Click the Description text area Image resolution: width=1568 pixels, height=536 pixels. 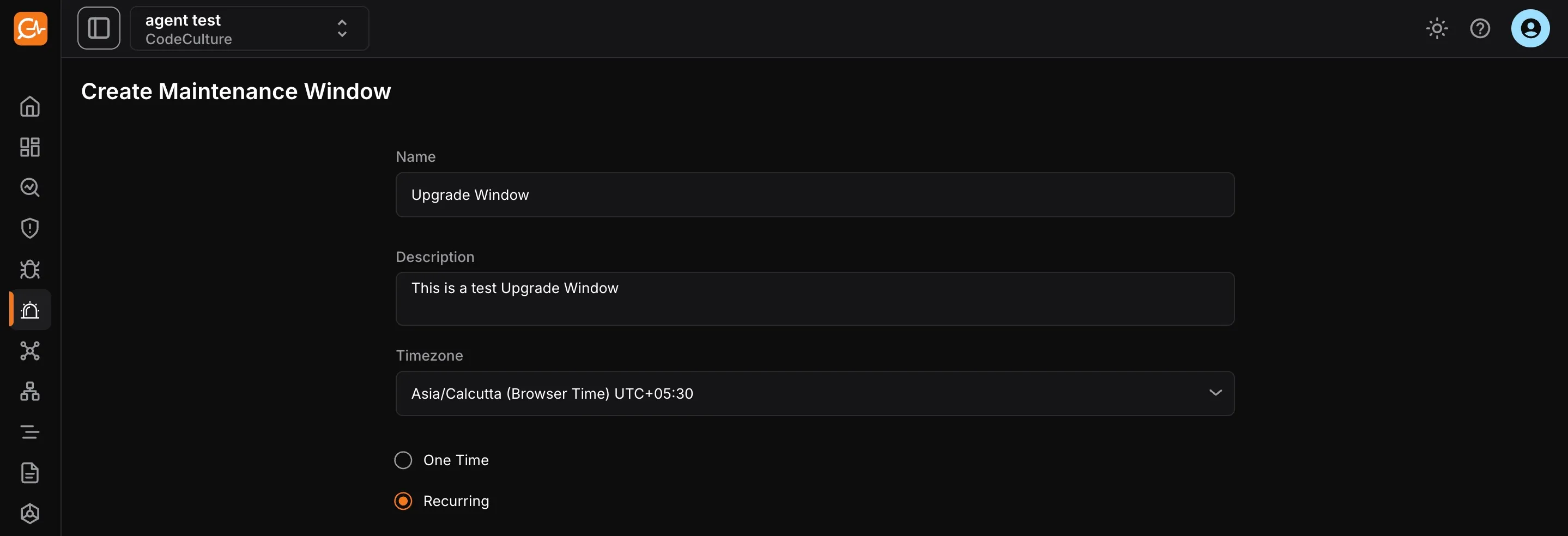814,299
